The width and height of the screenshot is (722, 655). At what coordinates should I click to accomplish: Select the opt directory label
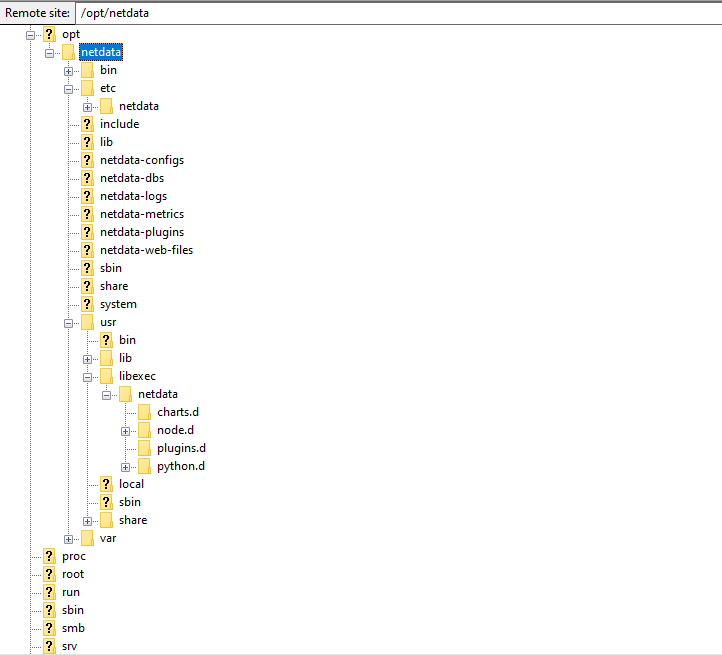point(71,35)
